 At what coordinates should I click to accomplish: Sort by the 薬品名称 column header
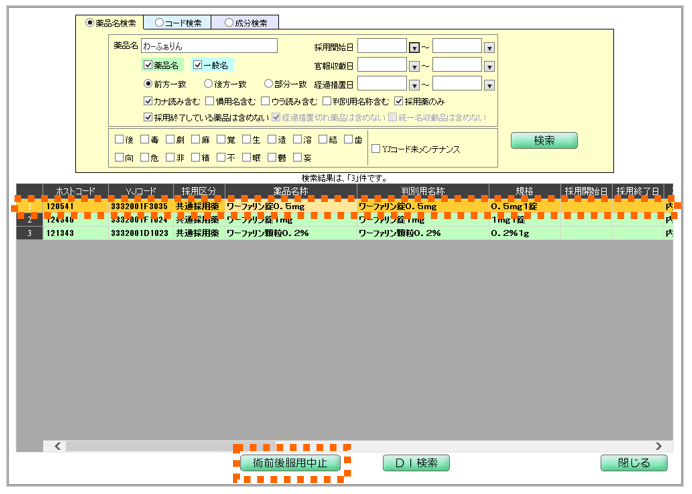point(291,190)
